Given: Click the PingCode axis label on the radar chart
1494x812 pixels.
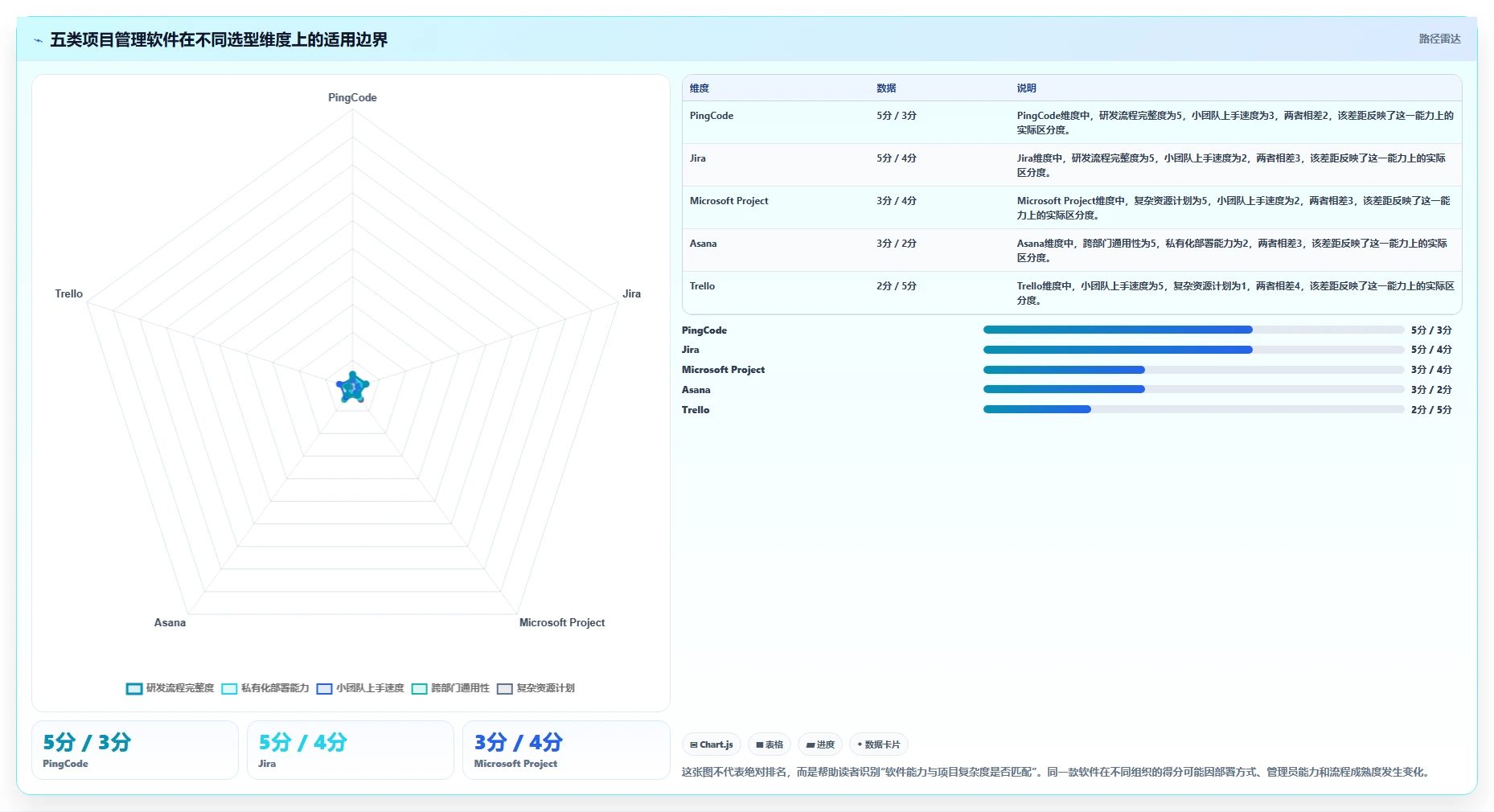Looking at the screenshot, I should tap(352, 97).
